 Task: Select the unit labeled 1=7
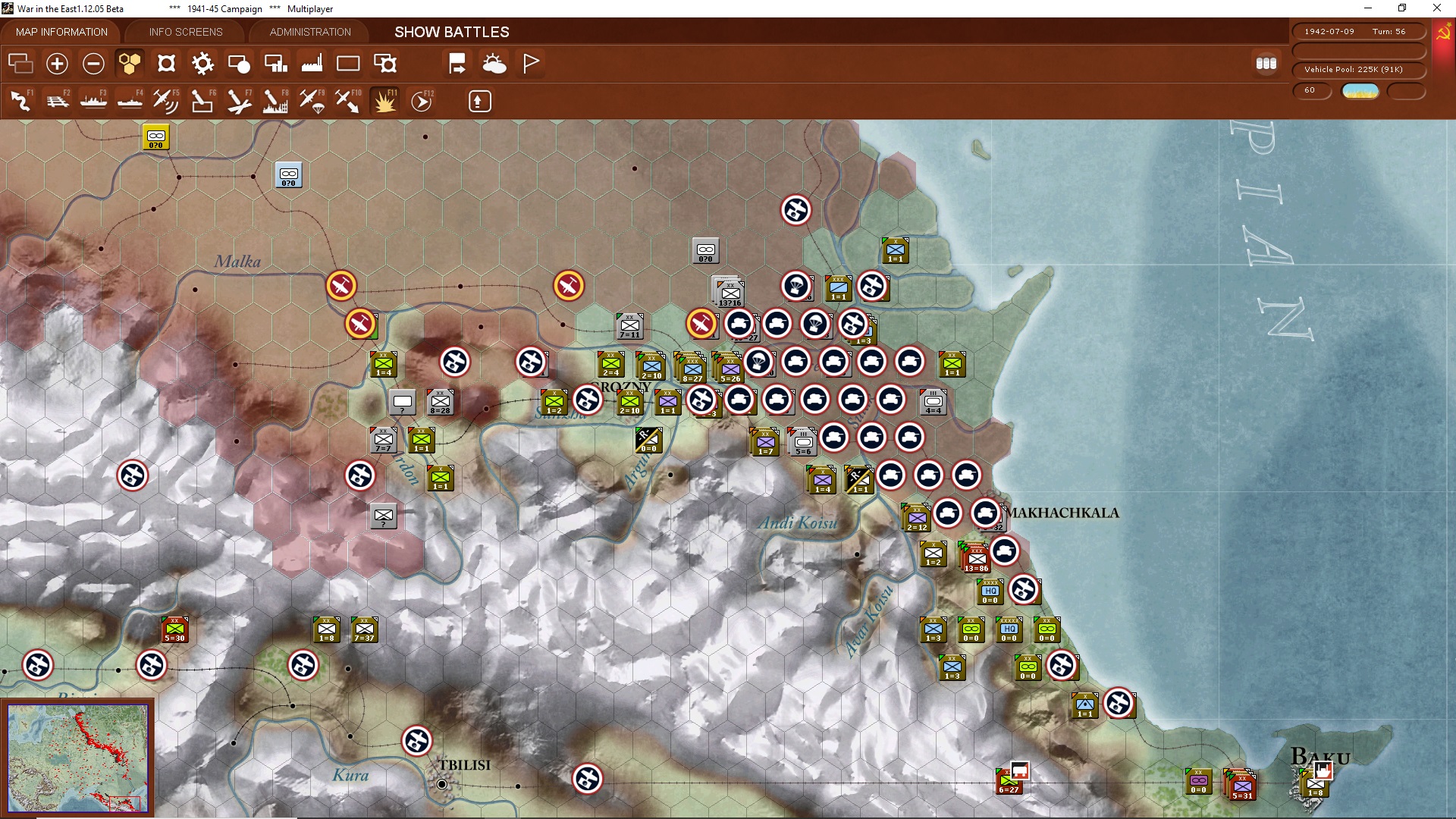coord(765,442)
